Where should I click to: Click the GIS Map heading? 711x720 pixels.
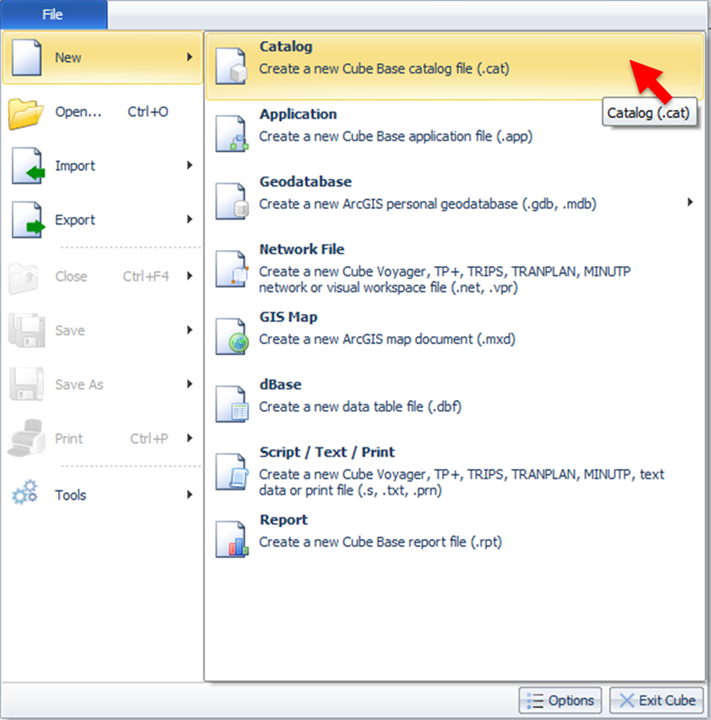[288, 317]
